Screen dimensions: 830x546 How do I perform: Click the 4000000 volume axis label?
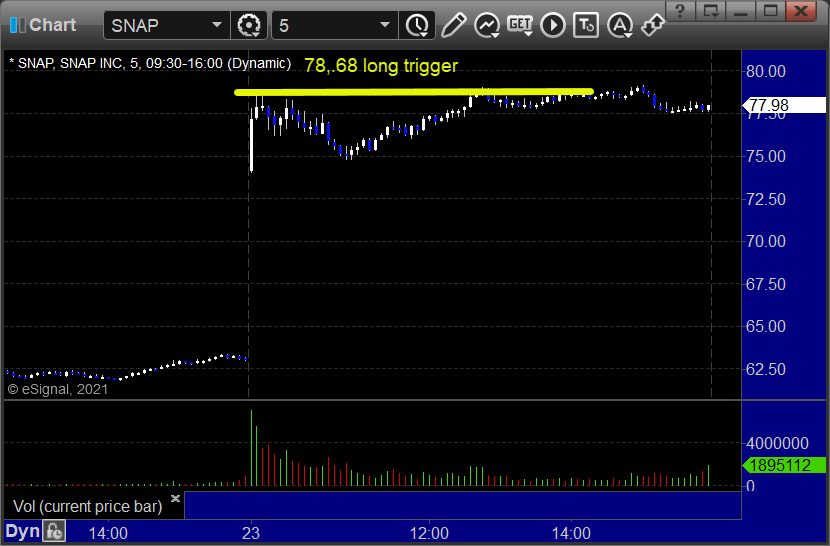[777, 443]
